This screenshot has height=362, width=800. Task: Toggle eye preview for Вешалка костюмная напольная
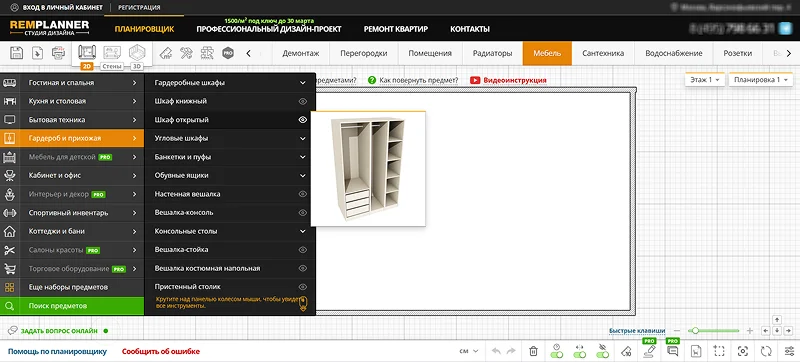click(x=303, y=268)
